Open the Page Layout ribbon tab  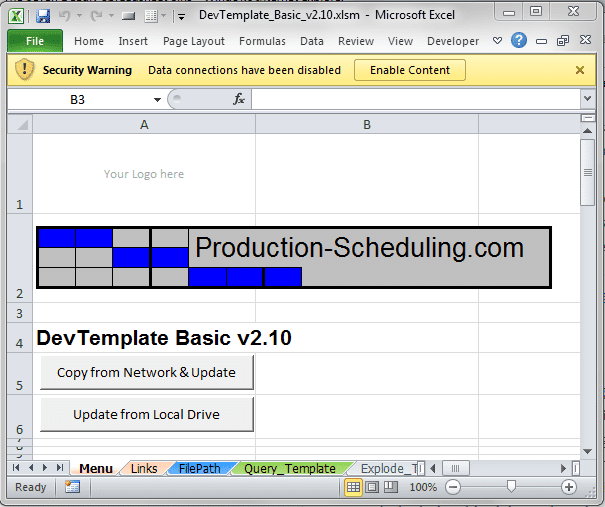[x=194, y=41]
